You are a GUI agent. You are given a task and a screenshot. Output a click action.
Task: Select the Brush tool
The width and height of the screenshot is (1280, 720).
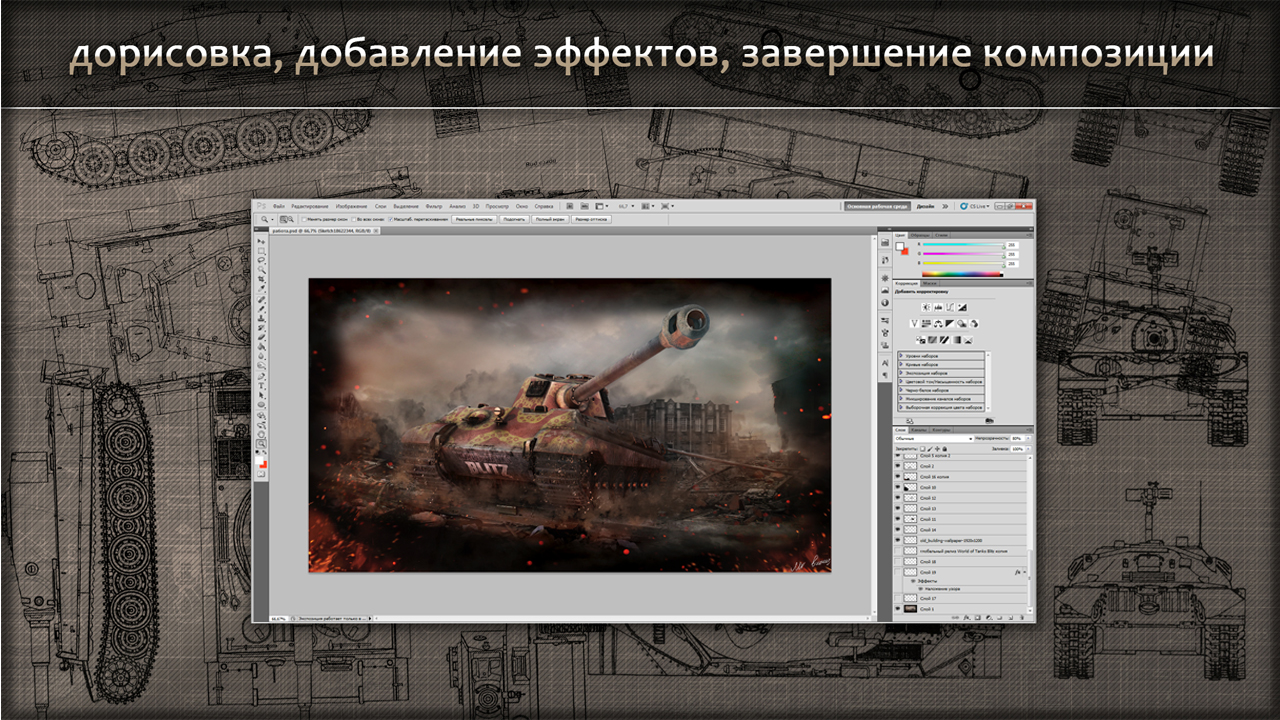[x=261, y=307]
